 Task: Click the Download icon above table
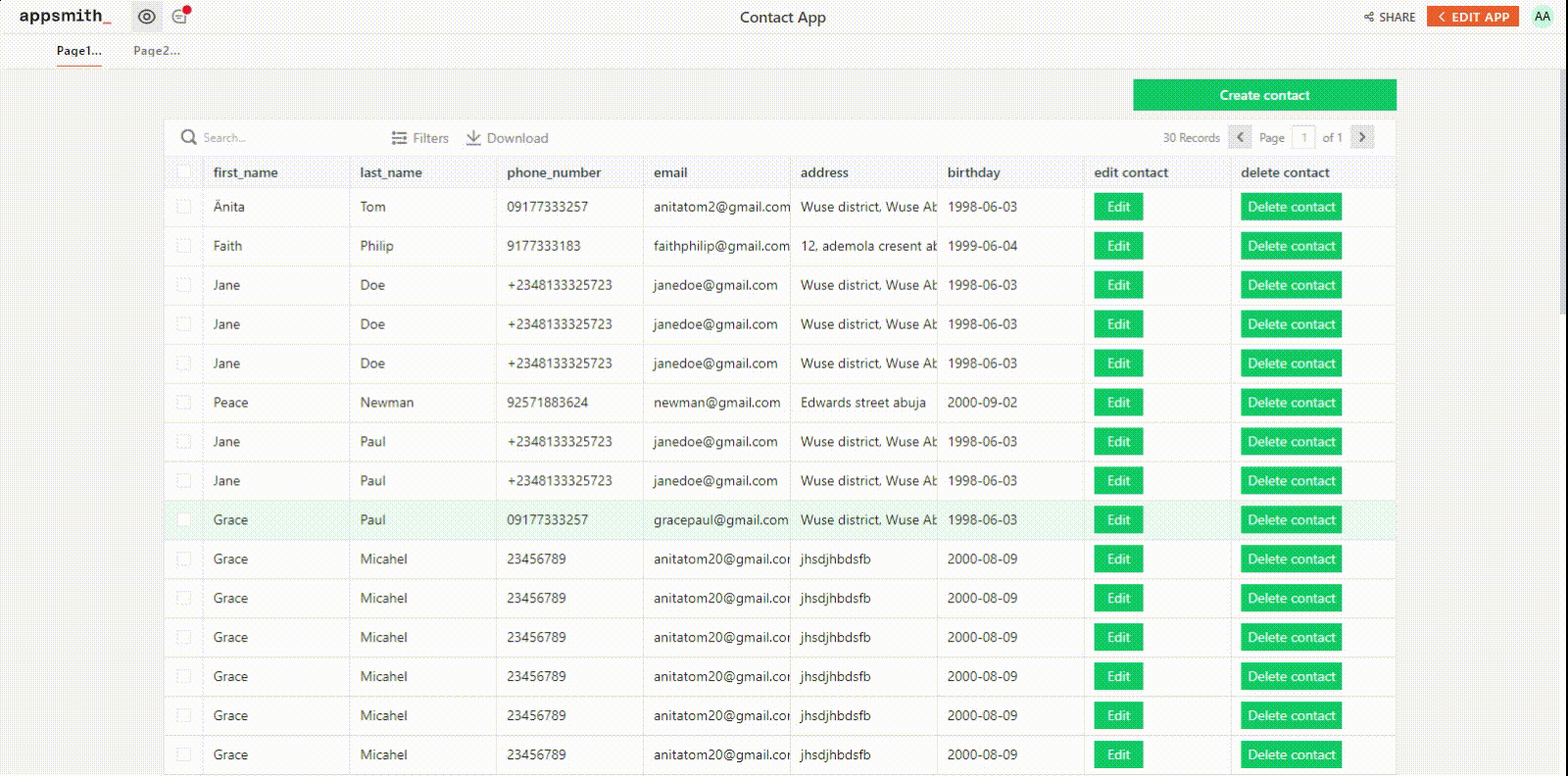tap(473, 138)
